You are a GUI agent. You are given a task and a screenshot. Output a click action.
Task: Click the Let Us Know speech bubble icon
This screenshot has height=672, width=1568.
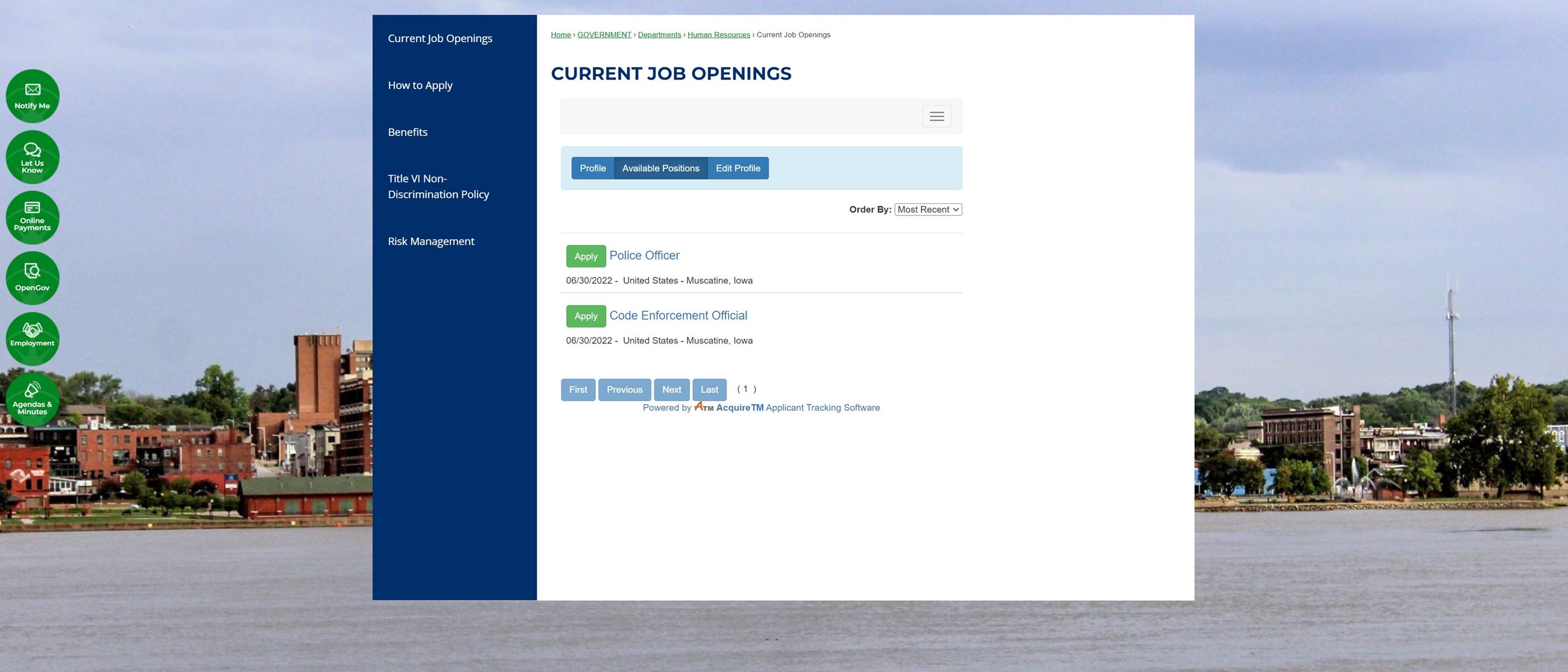point(32,156)
